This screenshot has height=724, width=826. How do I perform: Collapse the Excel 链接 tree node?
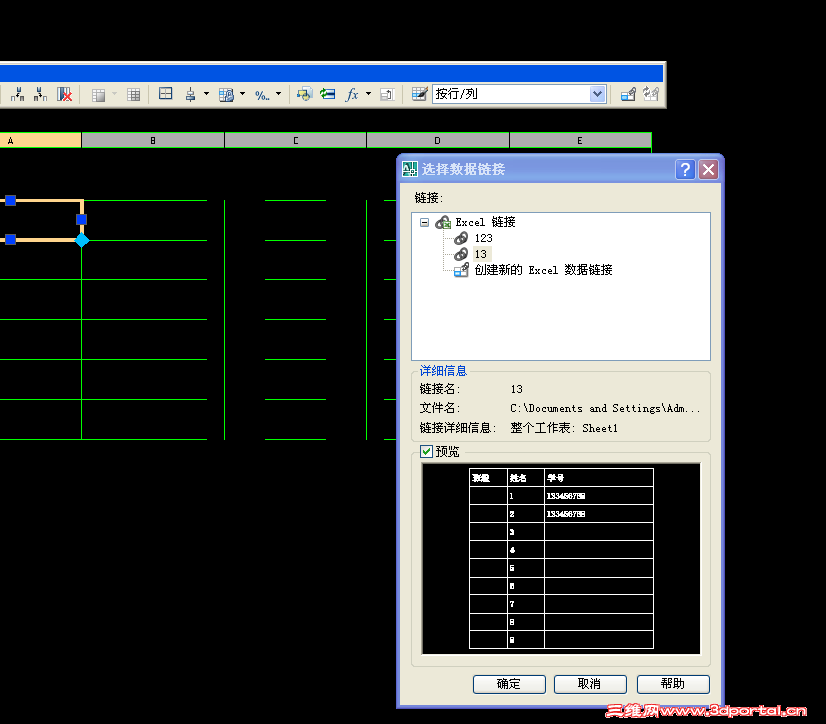[x=425, y=222]
